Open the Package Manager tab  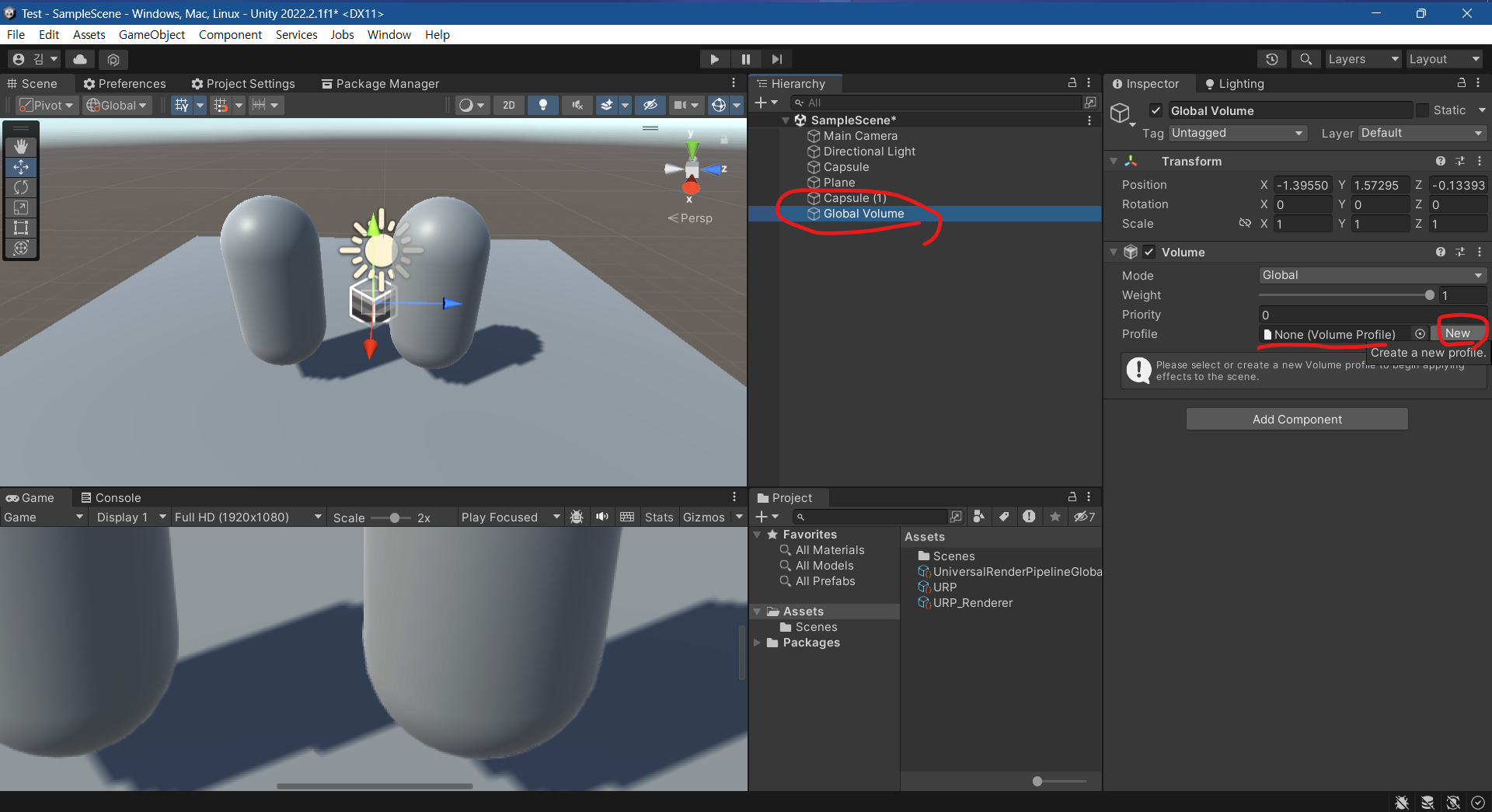coord(381,84)
